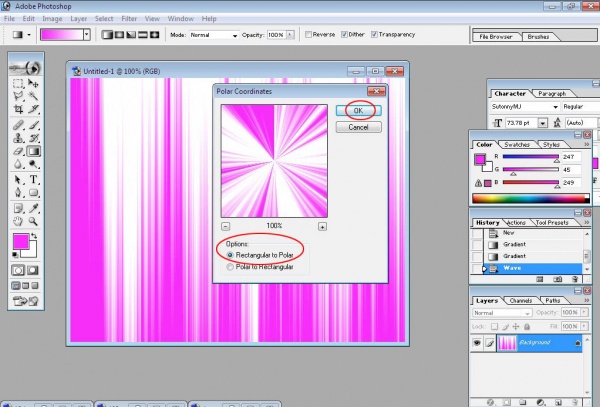Select the Clone Stamp tool
This screenshot has width=600, height=407.
18,138
